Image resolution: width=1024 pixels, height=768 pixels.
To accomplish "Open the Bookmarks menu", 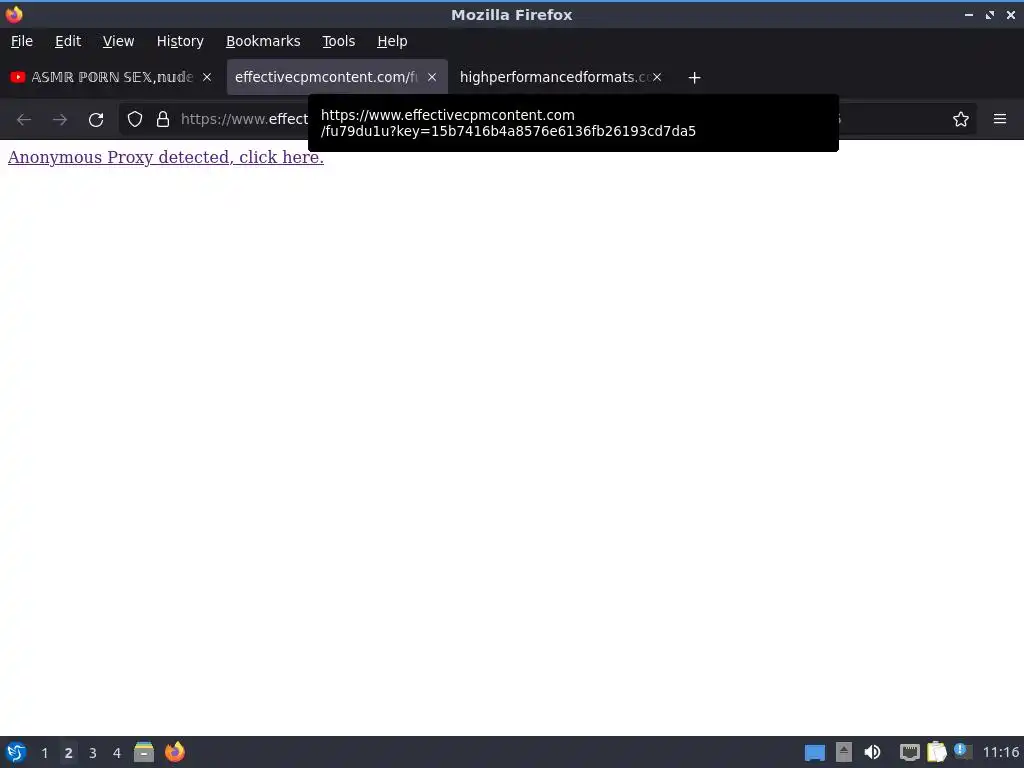I will tap(263, 41).
